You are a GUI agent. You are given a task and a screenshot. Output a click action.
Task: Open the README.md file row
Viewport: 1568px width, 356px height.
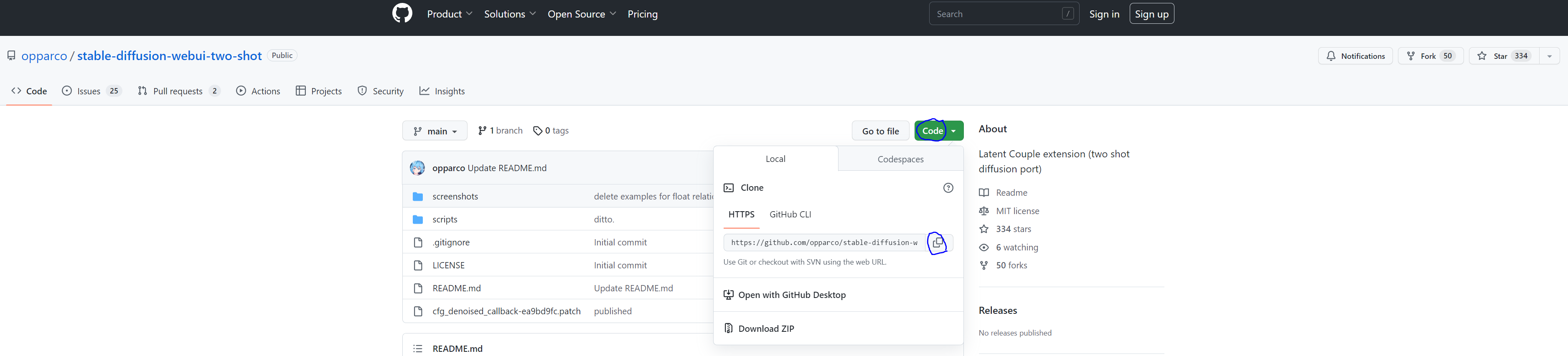457,288
